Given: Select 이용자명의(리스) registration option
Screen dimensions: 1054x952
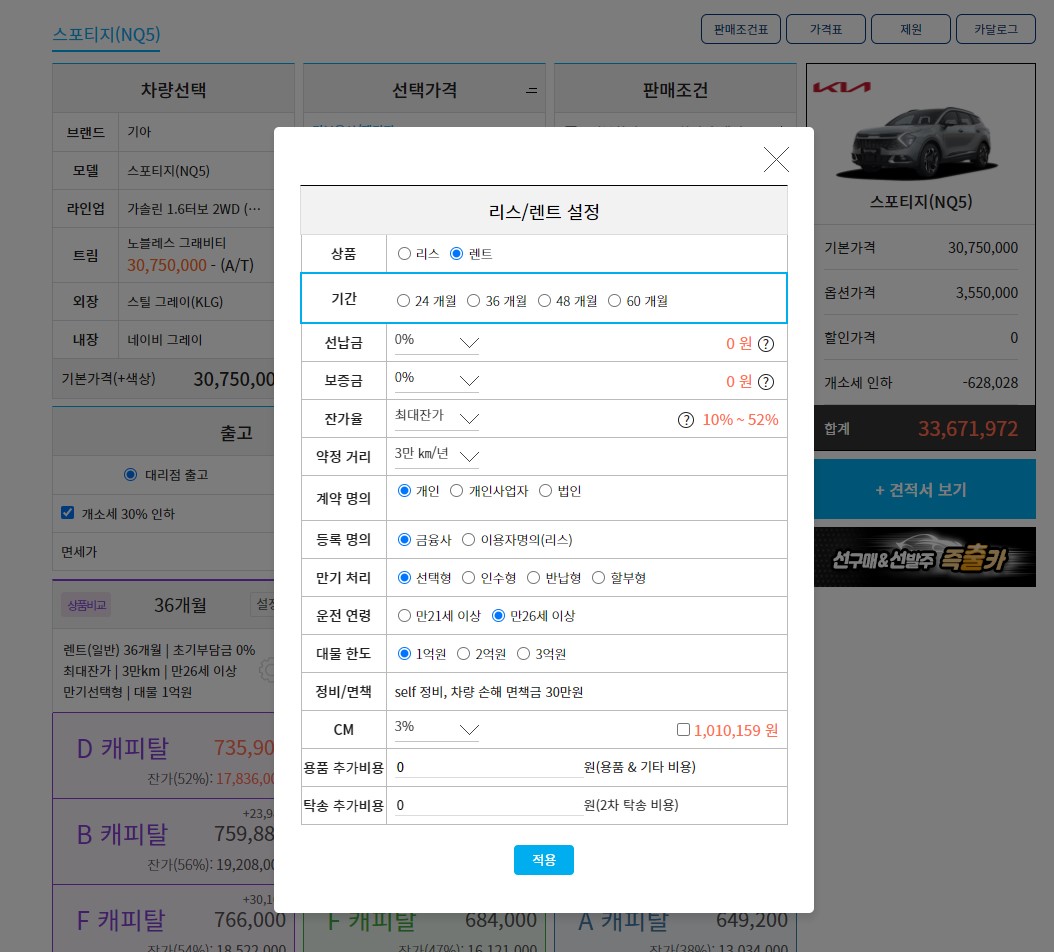Looking at the screenshot, I should 469,539.
